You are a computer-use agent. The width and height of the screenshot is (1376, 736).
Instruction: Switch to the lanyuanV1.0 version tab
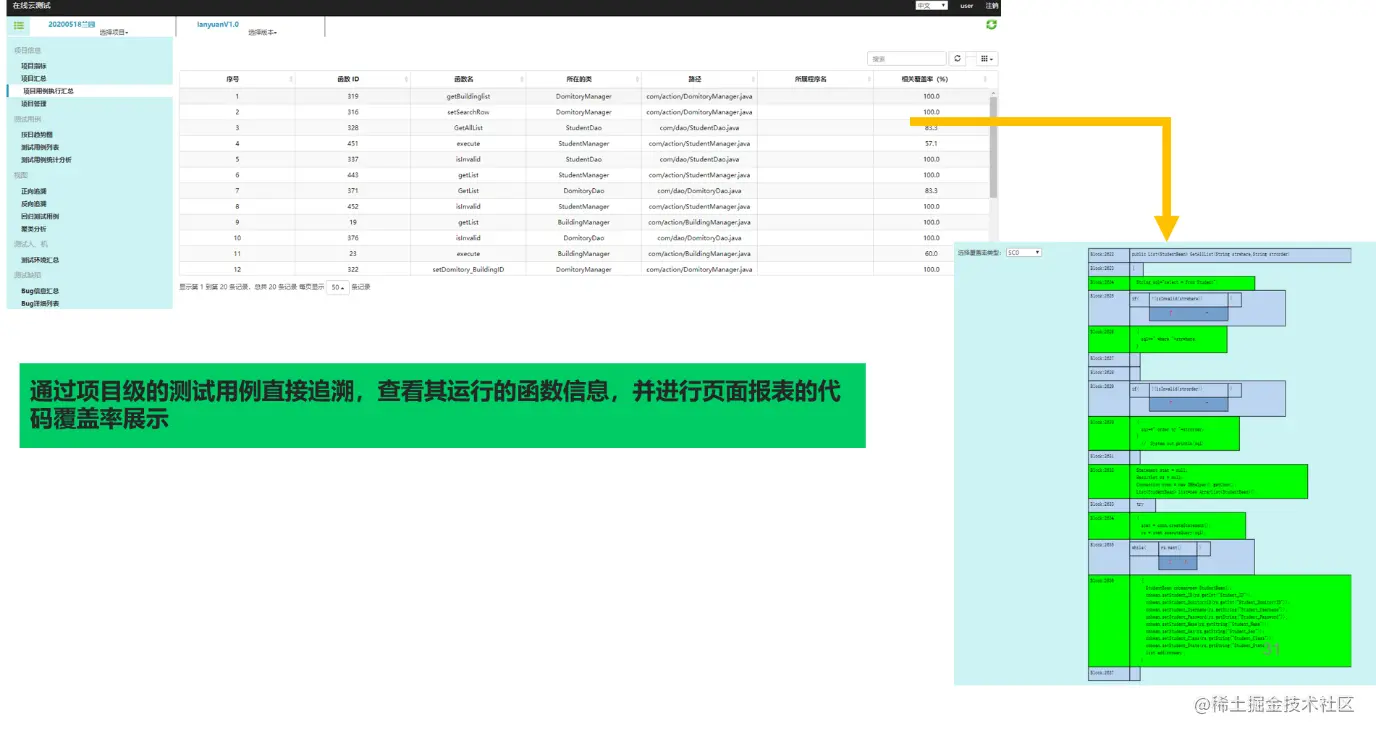(220, 24)
